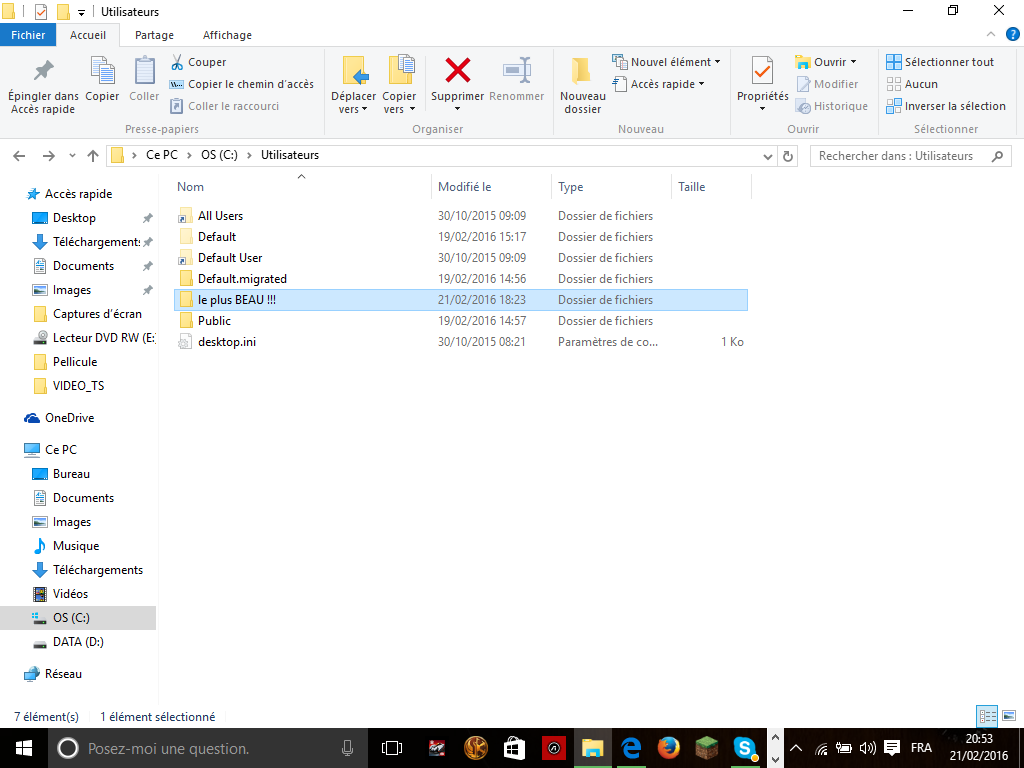Viewport: 1024px width, 768px height.
Task: Go up one folder level
Action: (x=93, y=155)
